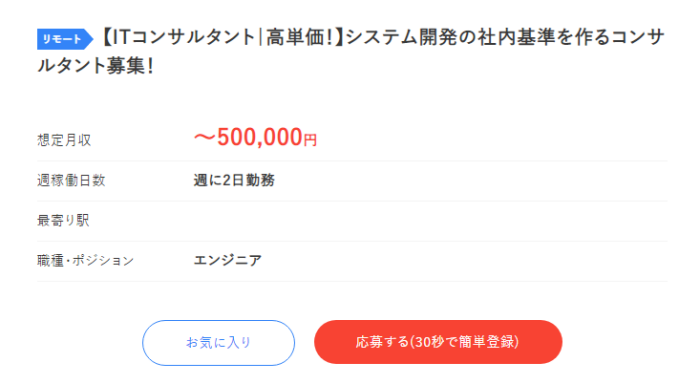700x384 pixels.
Task: Click the small 円 unit after salary
Action: pyautogui.click(x=310, y=140)
